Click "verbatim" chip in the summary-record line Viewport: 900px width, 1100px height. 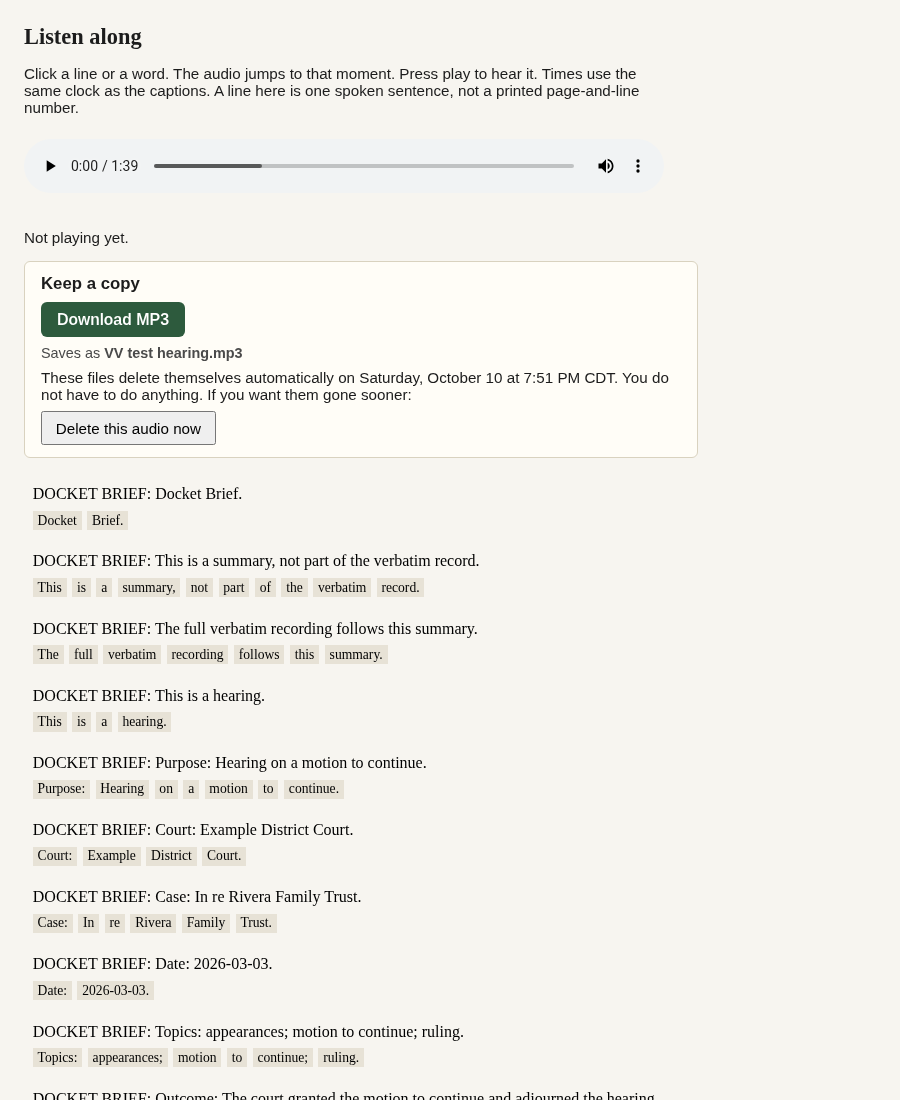pos(342,588)
